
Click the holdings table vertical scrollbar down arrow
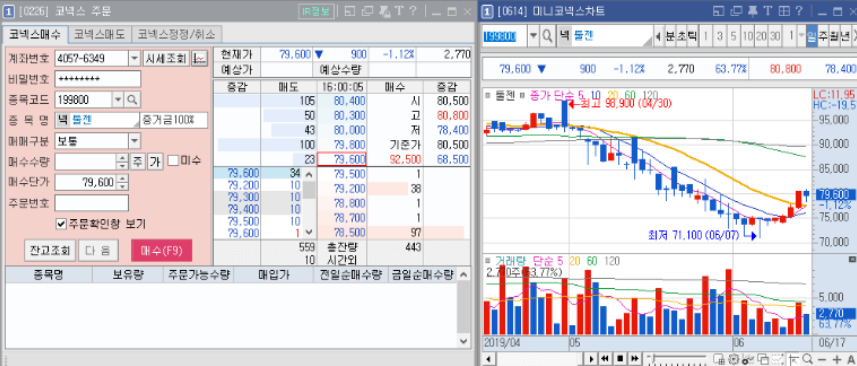coord(463,341)
